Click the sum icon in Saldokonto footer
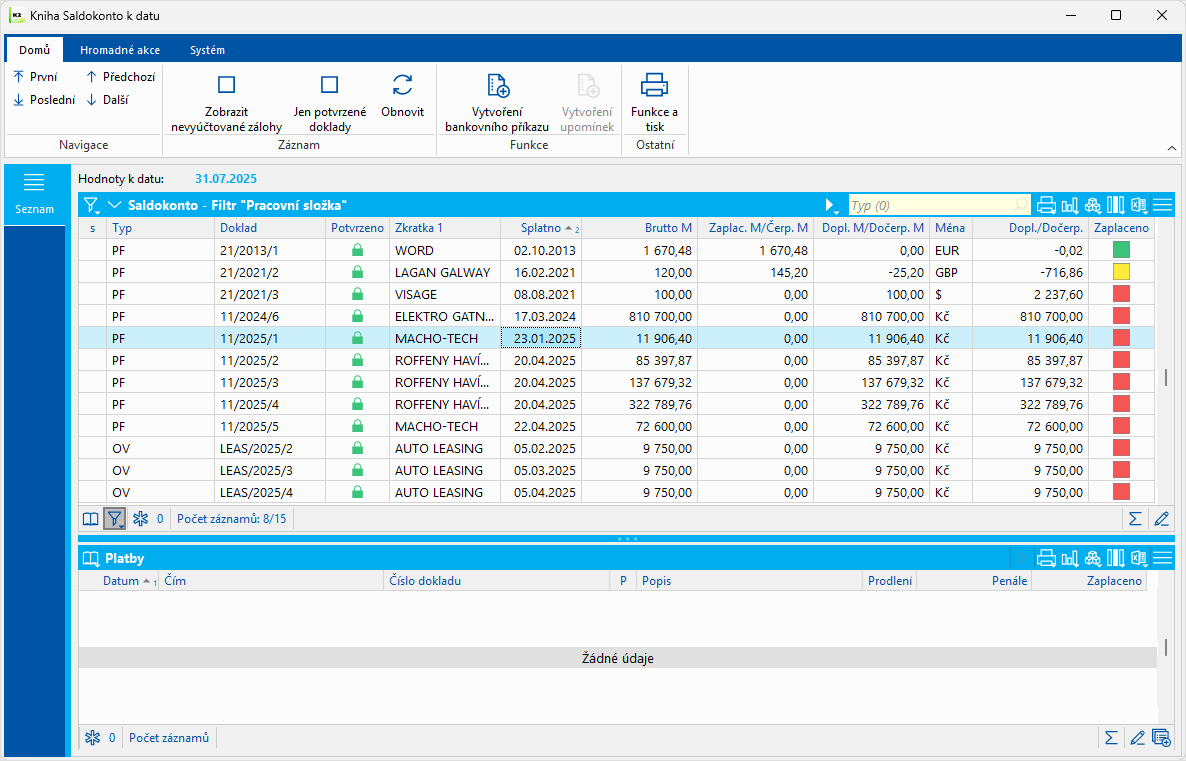 click(x=1135, y=519)
